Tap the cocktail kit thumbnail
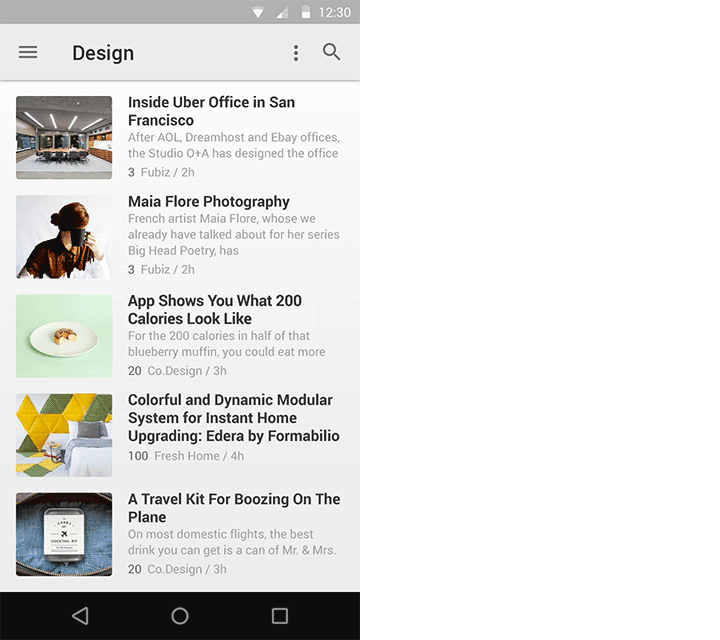The image size is (720, 640). pos(64,534)
